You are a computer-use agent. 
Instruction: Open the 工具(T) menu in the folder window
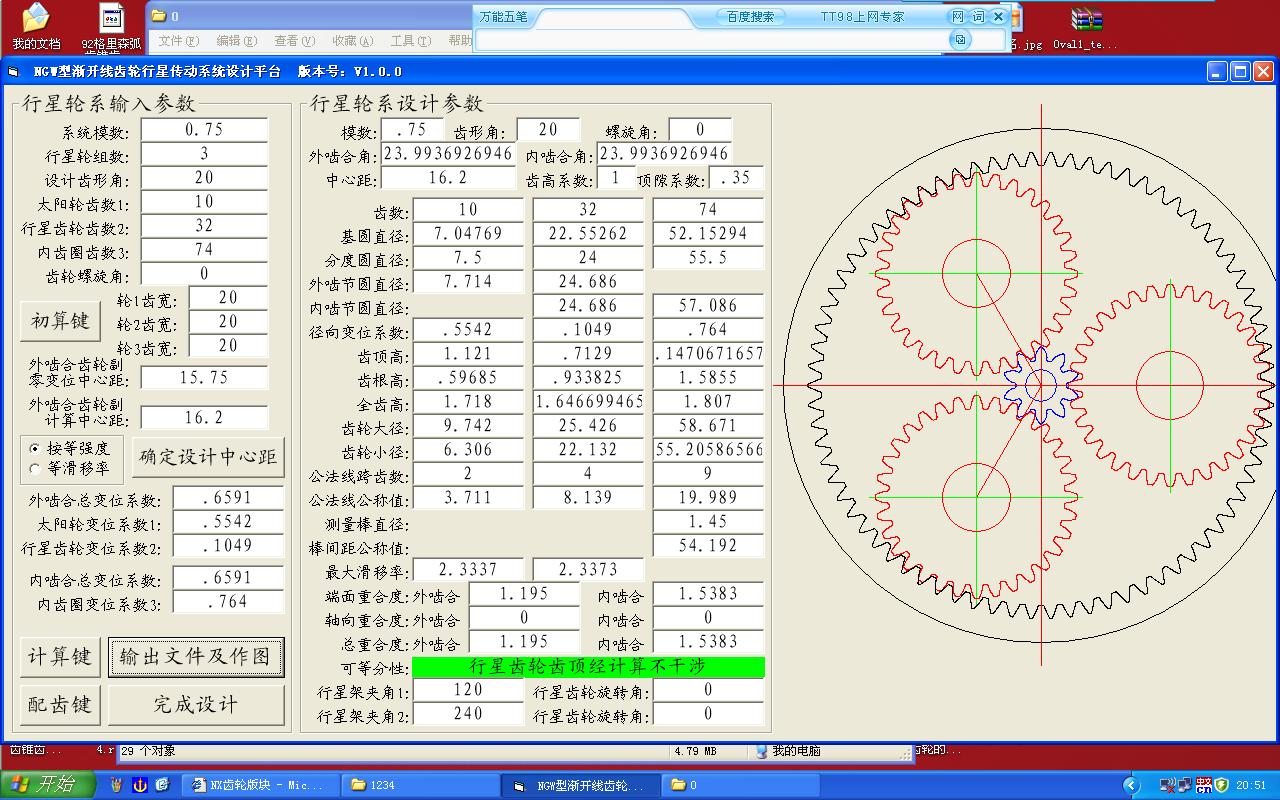410,41
